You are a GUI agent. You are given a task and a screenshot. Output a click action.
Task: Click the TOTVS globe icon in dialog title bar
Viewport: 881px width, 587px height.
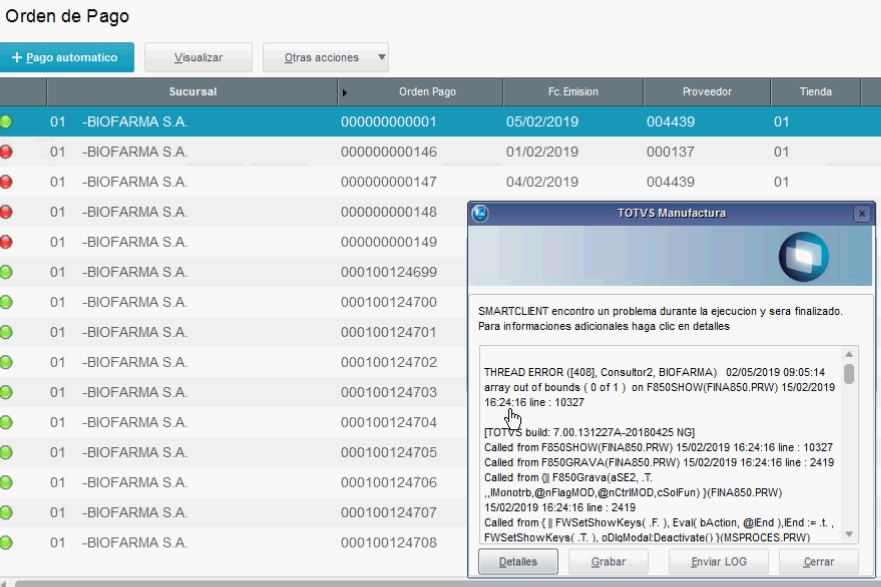point(480,213)
